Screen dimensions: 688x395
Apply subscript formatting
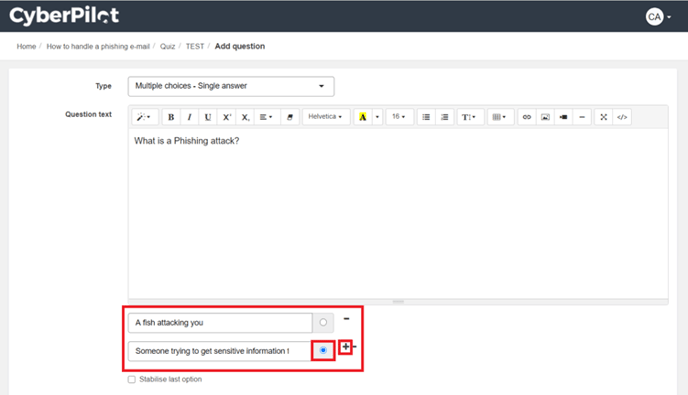point(245,117)
